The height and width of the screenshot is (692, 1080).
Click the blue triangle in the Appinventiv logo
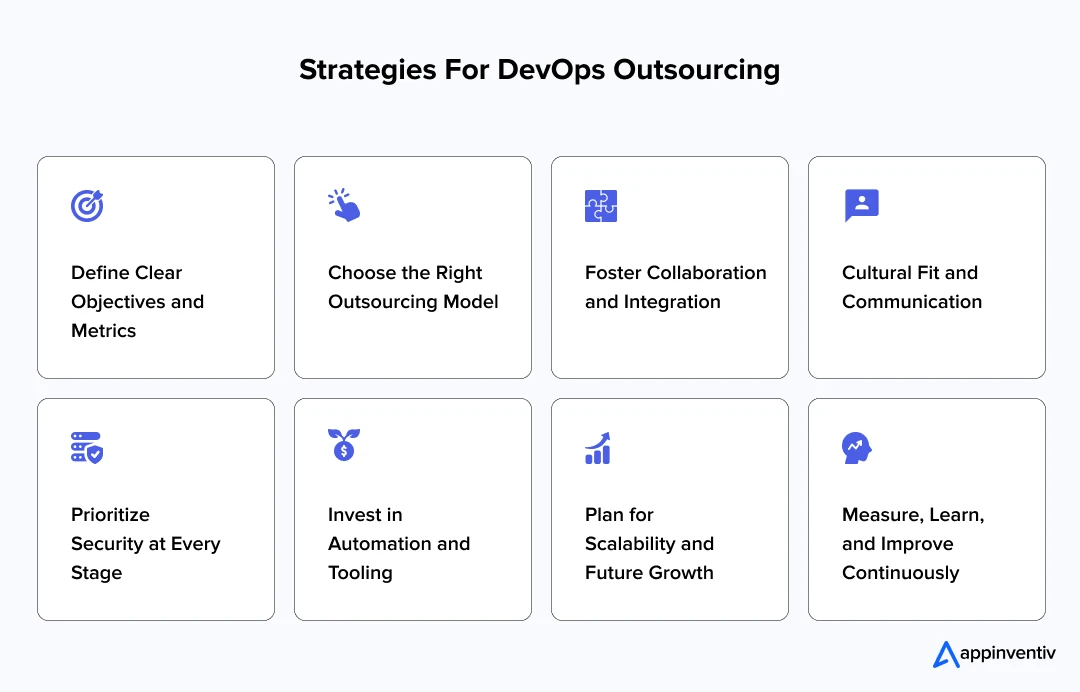click(x=944, y=653)
